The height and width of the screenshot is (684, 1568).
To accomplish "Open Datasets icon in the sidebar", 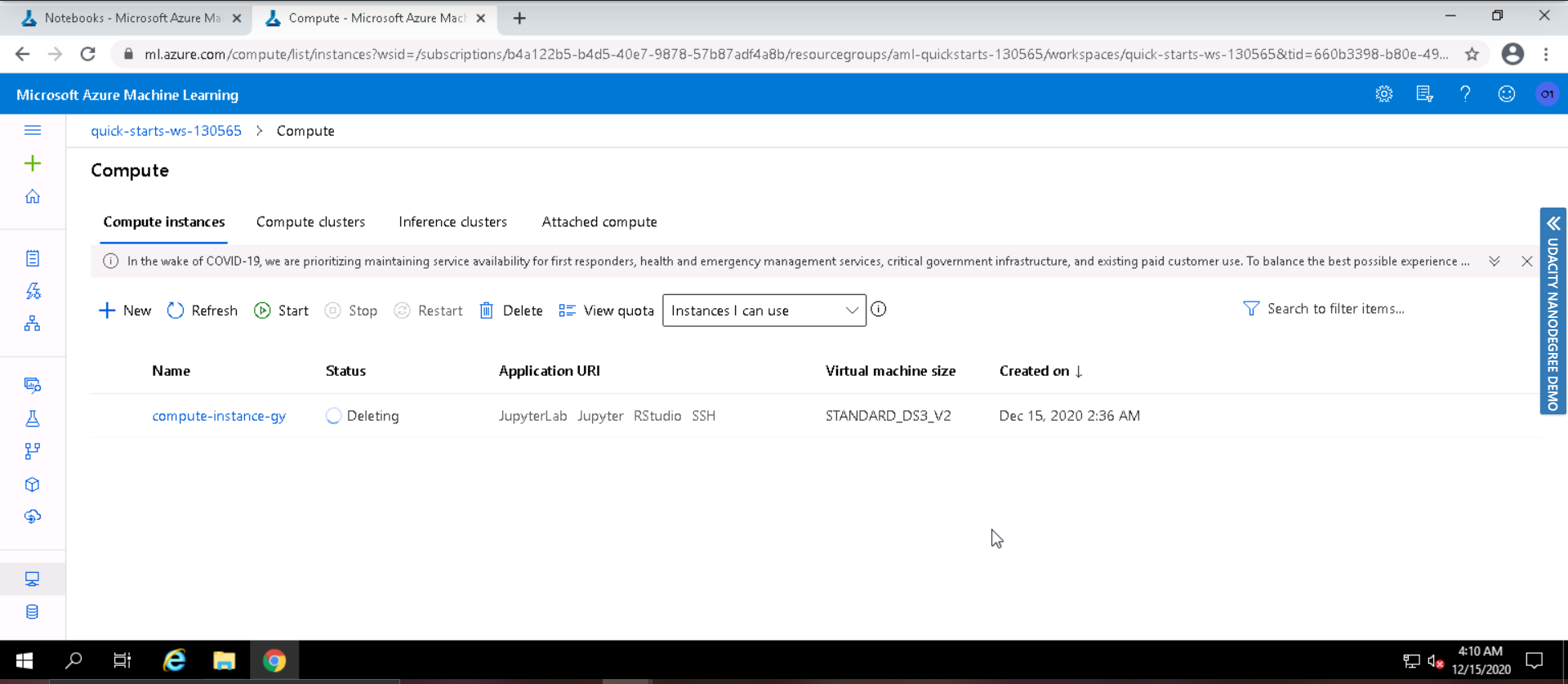I will click(33, 385).
